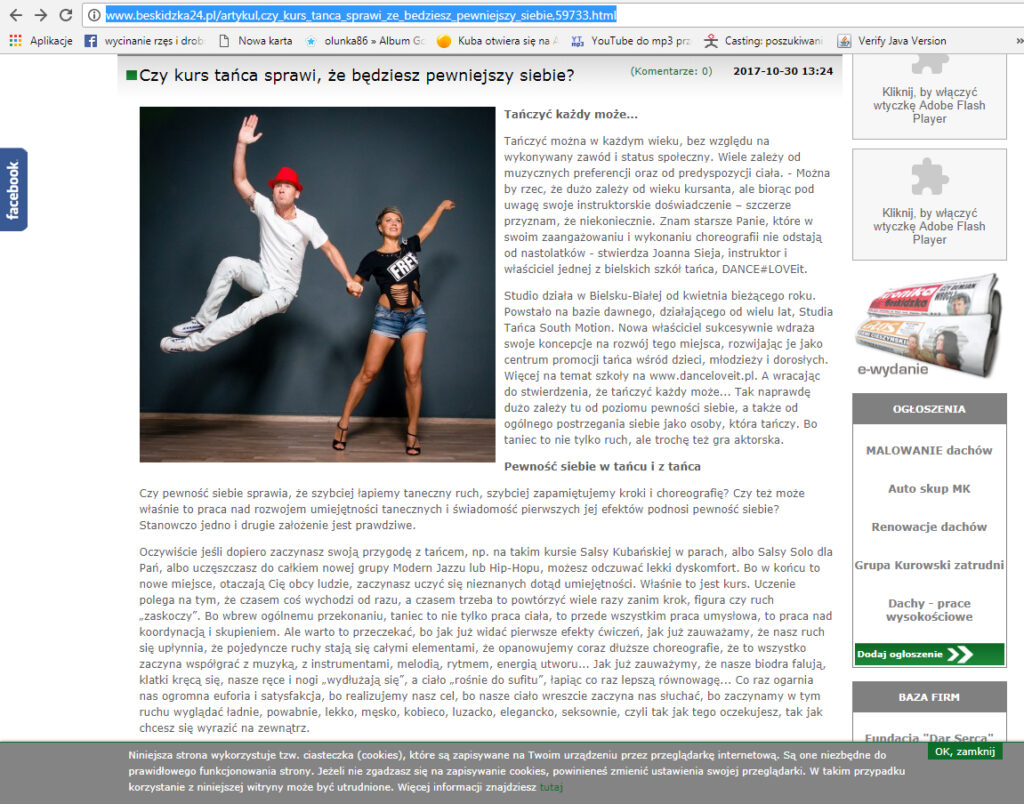Show more bookmarks with the overflow chevron
The image size is (1024, 804).
click(x=1014, y=41)
